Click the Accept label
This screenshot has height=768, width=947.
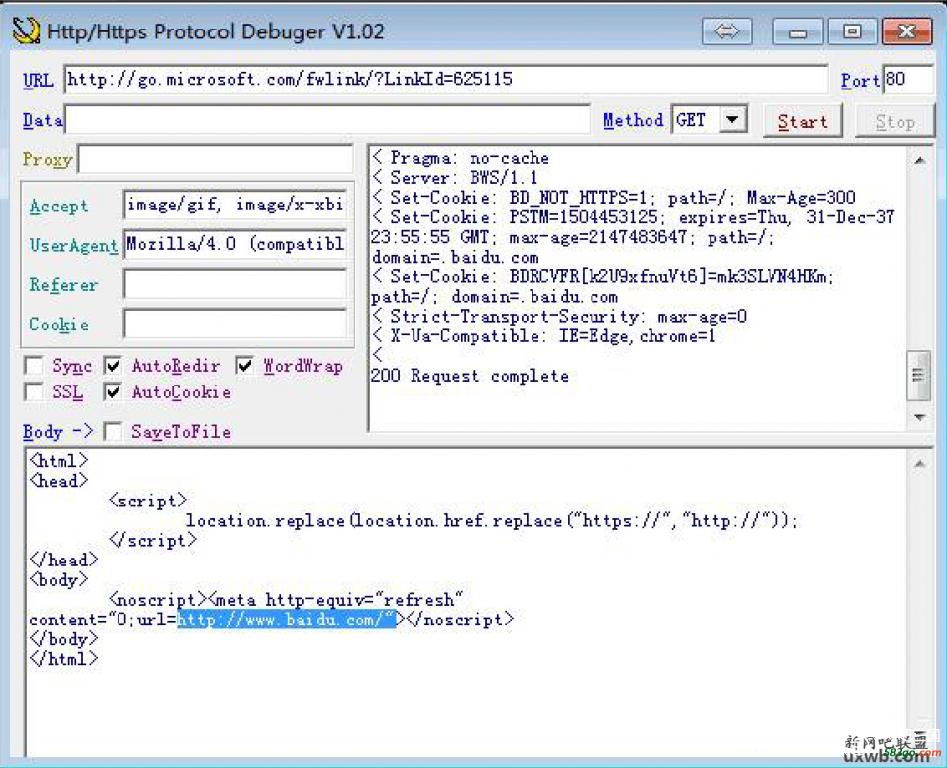[x=59, y=206]
